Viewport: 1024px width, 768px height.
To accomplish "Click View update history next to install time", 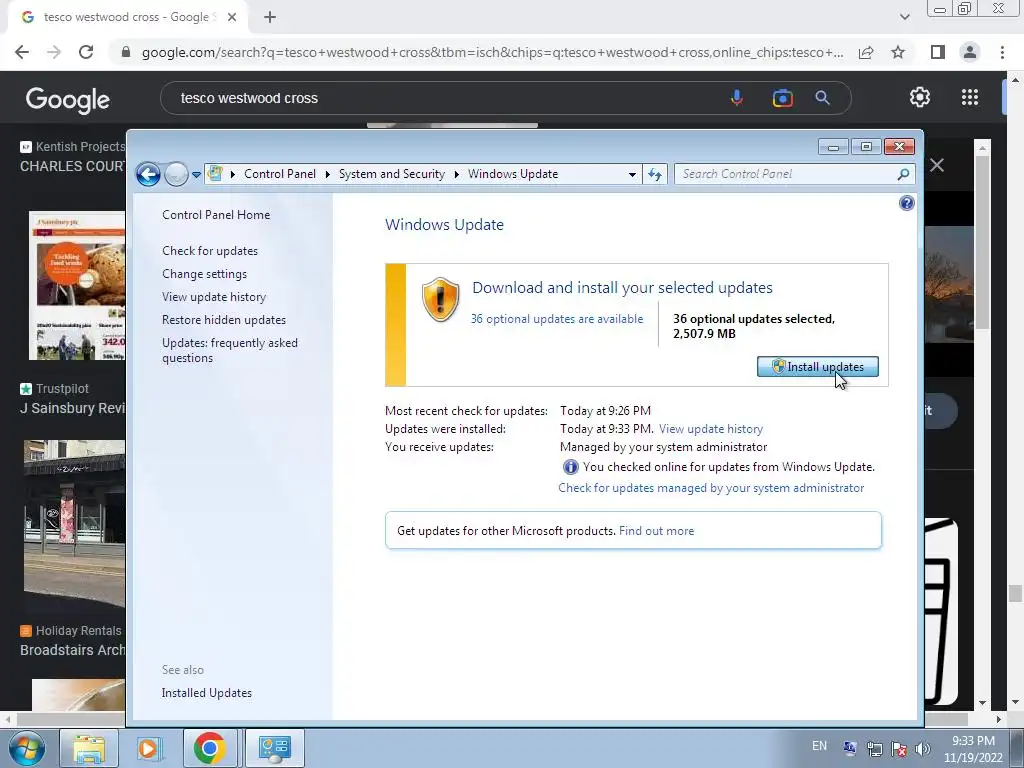I will 711,429.
